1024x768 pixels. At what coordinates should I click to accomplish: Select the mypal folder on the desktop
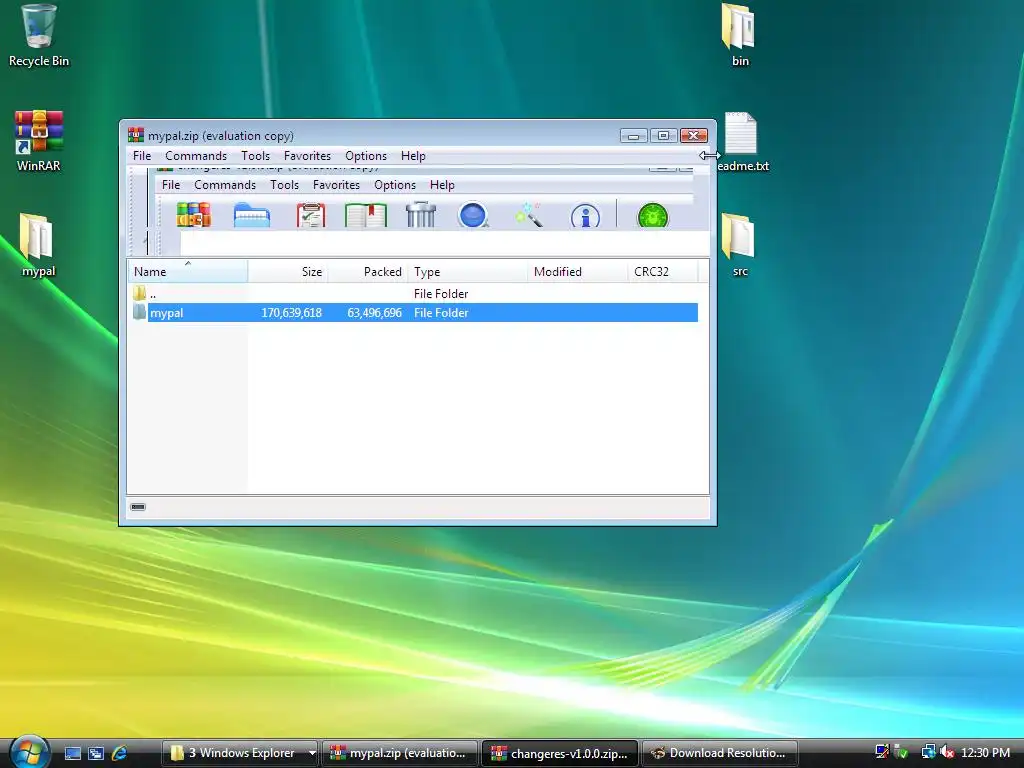[x=39, y=246]
